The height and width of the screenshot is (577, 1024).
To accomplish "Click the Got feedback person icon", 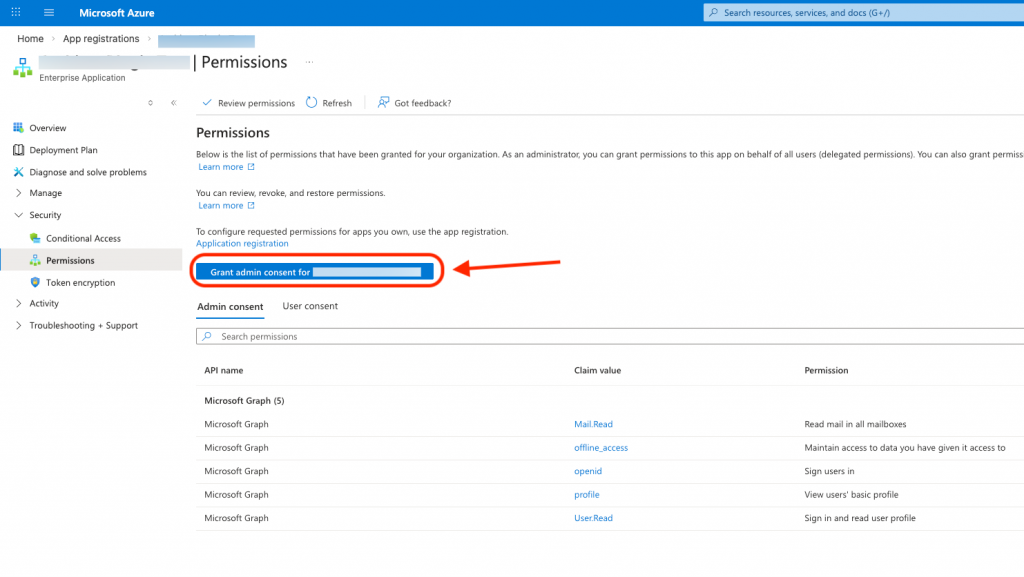I will (383, 102).
